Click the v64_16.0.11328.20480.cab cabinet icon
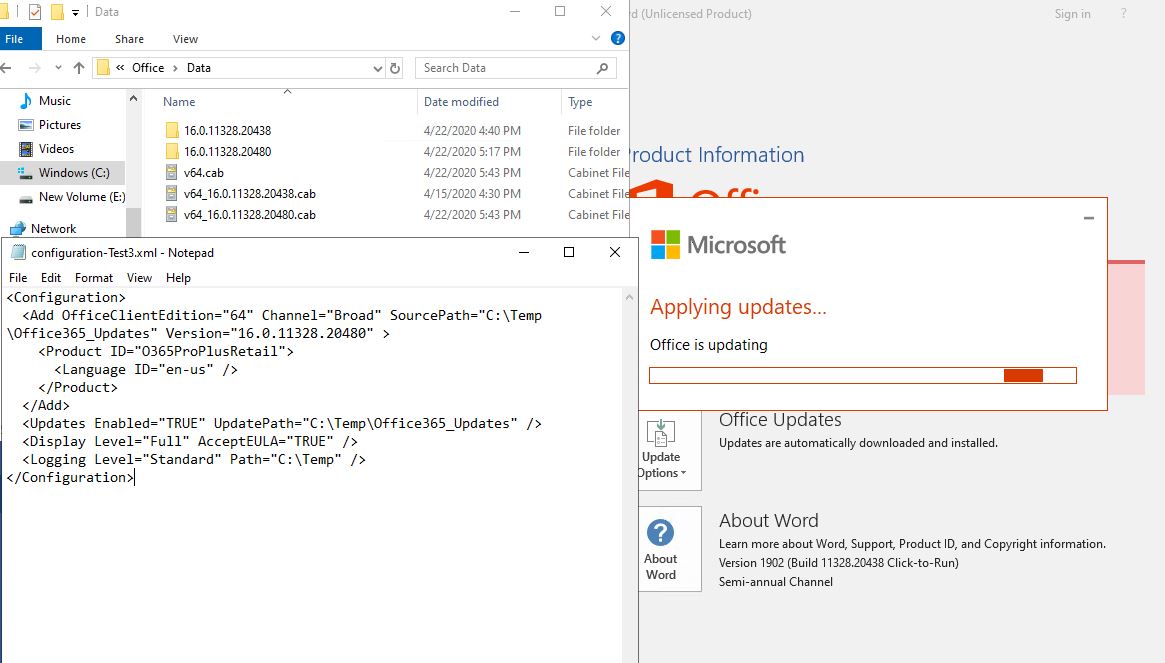The height and width of the screenshot is (663, 1165). pos(172,215)
